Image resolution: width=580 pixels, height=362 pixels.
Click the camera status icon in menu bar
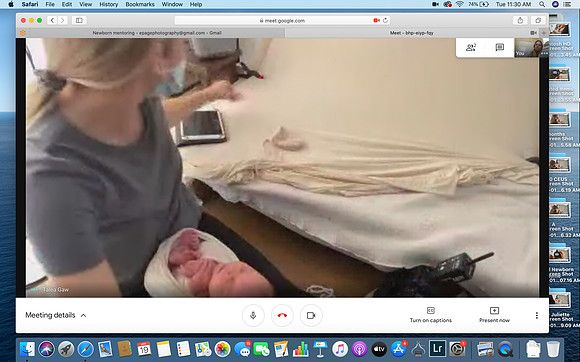click(x=435, y=4)
